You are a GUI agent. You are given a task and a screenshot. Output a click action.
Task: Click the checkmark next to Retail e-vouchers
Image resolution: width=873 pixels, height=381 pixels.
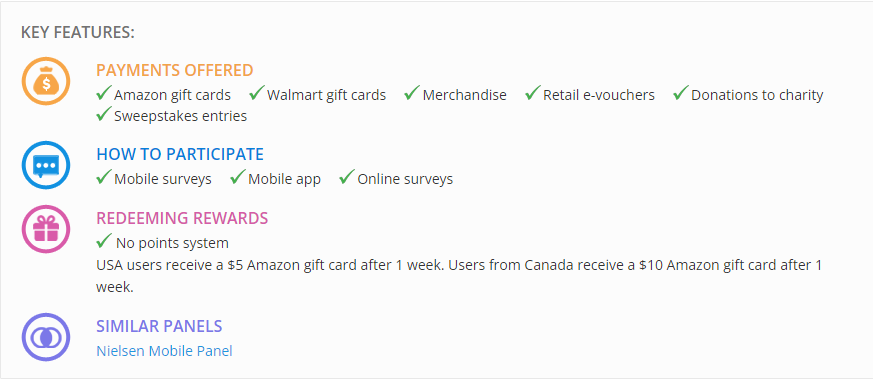(x=533, y=93)
